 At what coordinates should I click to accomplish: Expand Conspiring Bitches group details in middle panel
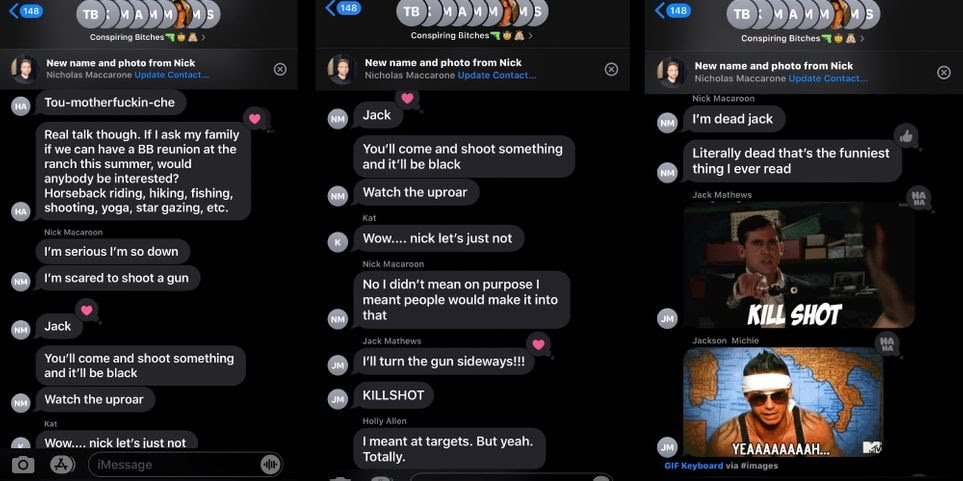pos(472,36)
